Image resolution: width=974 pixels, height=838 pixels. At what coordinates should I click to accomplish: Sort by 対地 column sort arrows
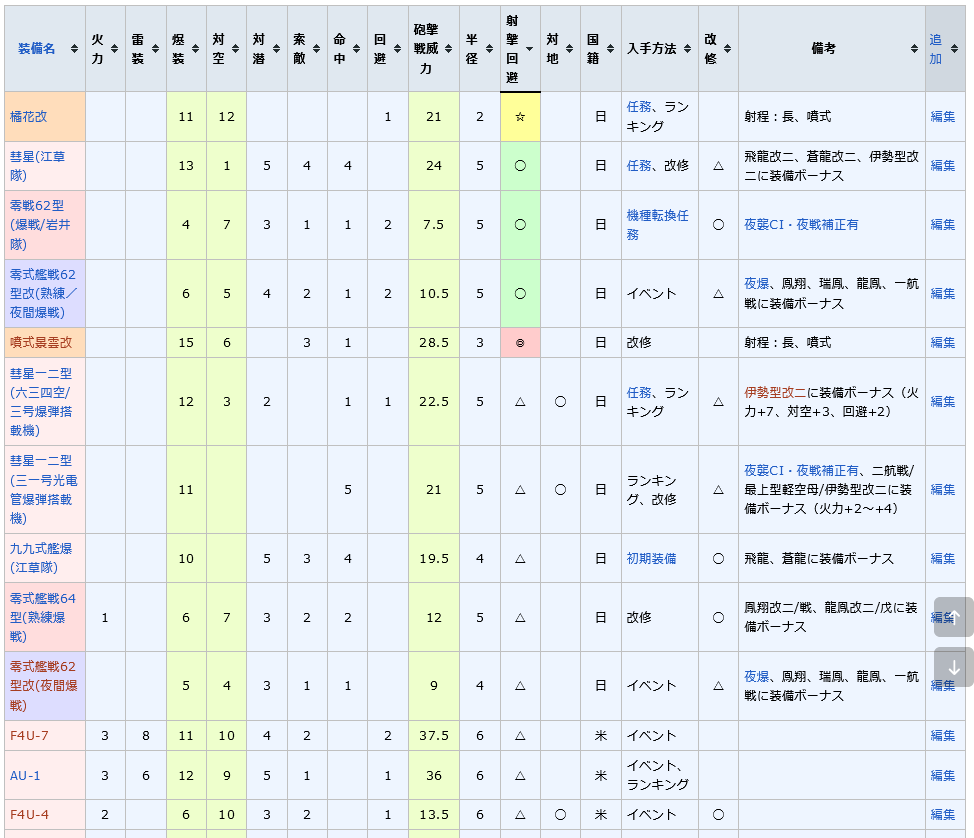pyautogui.click(x=570, y=49)
